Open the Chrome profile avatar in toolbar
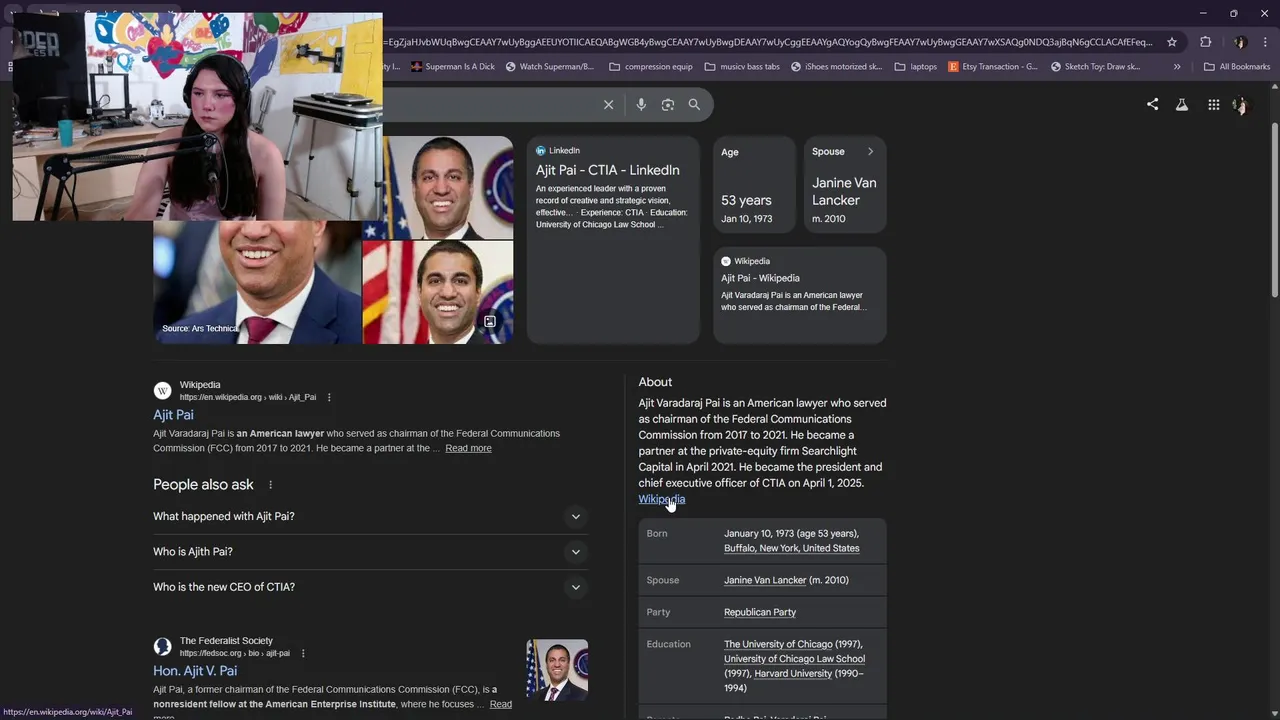Viewport: 1280px width, 720px height. (x=1240, y=42)
